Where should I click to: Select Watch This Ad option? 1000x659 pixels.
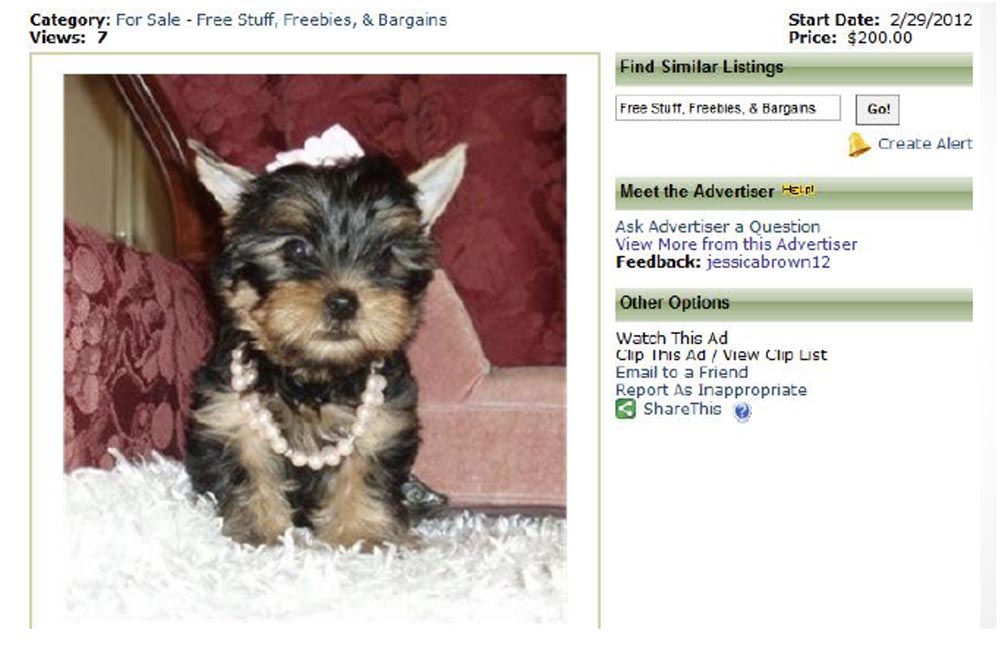(x=672, y=338)
